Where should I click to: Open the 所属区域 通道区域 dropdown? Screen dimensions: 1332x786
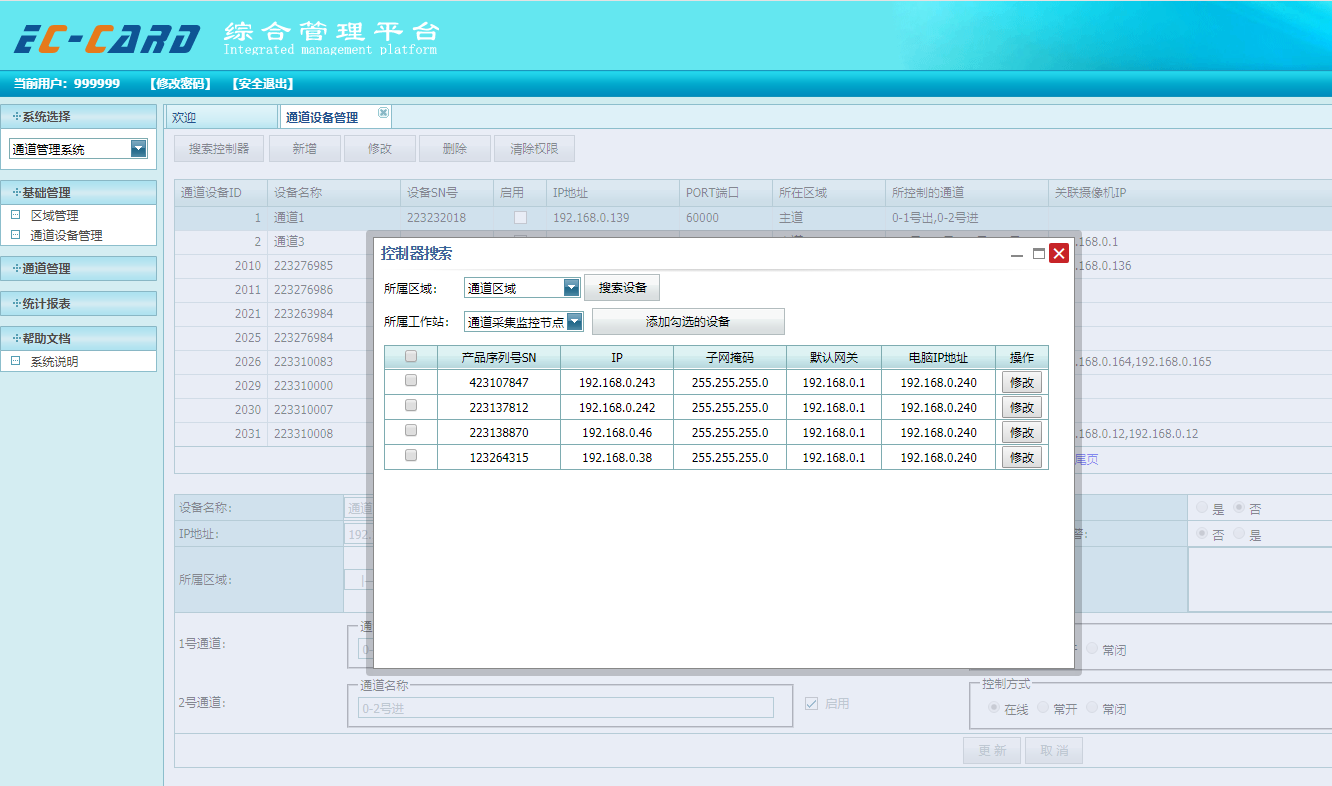click(x=572, y=288)
